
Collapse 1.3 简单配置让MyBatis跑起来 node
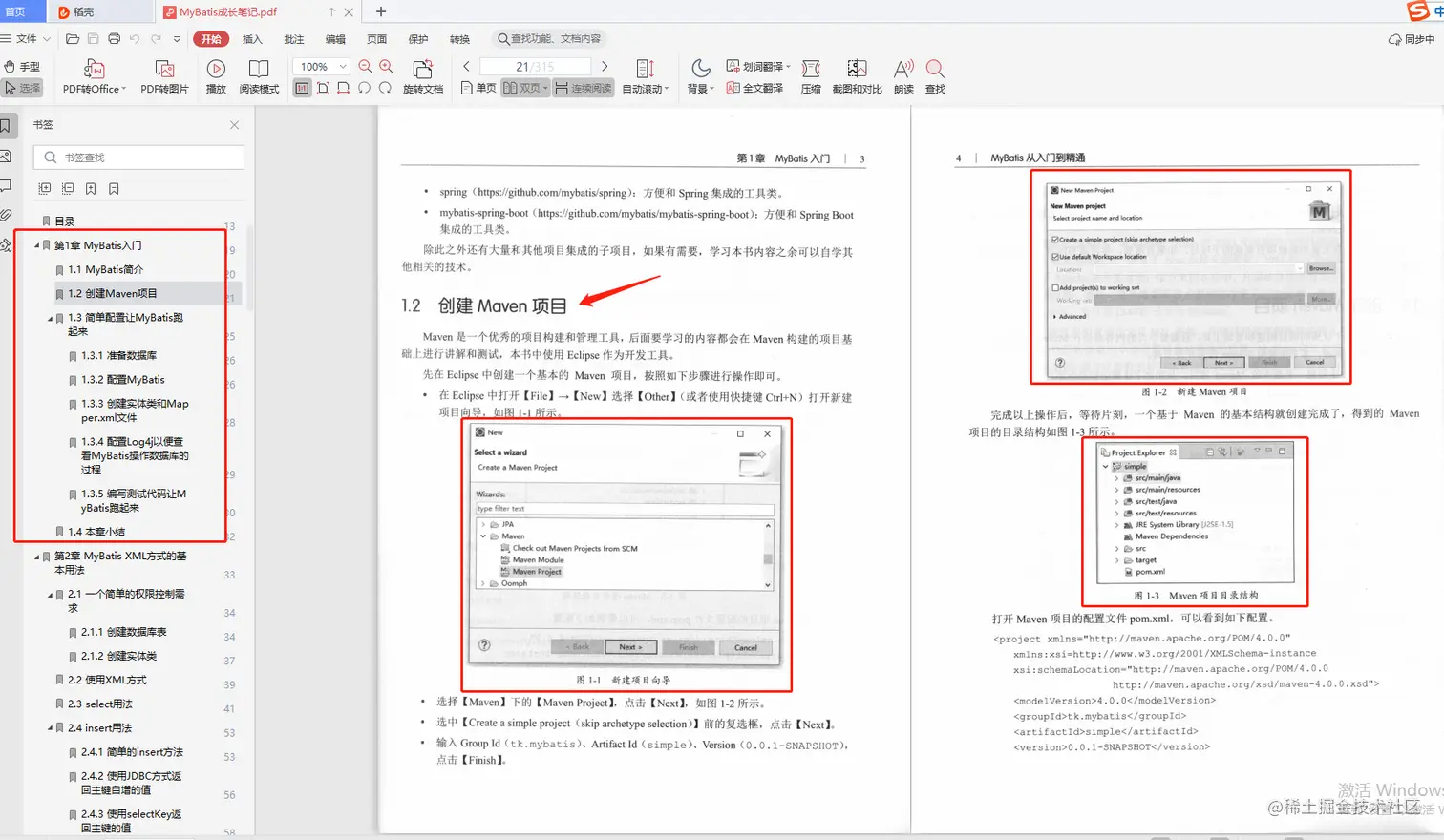click(51, 318)
